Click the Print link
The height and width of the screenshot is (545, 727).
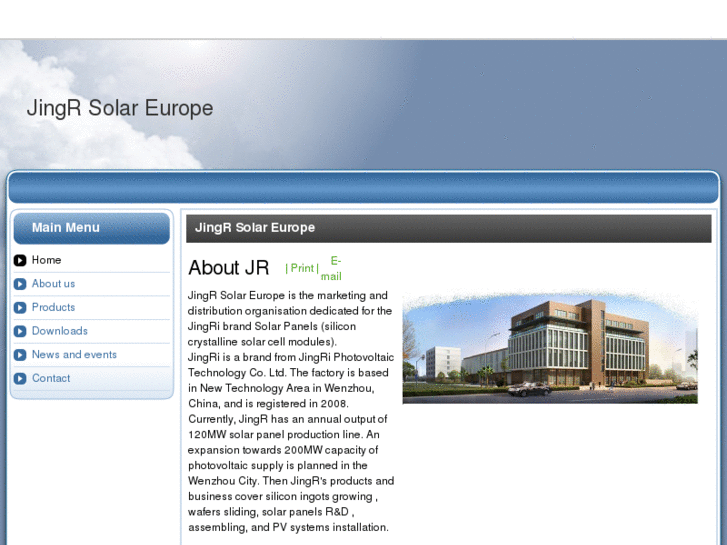pyautogui.click(x=302, y=268)
